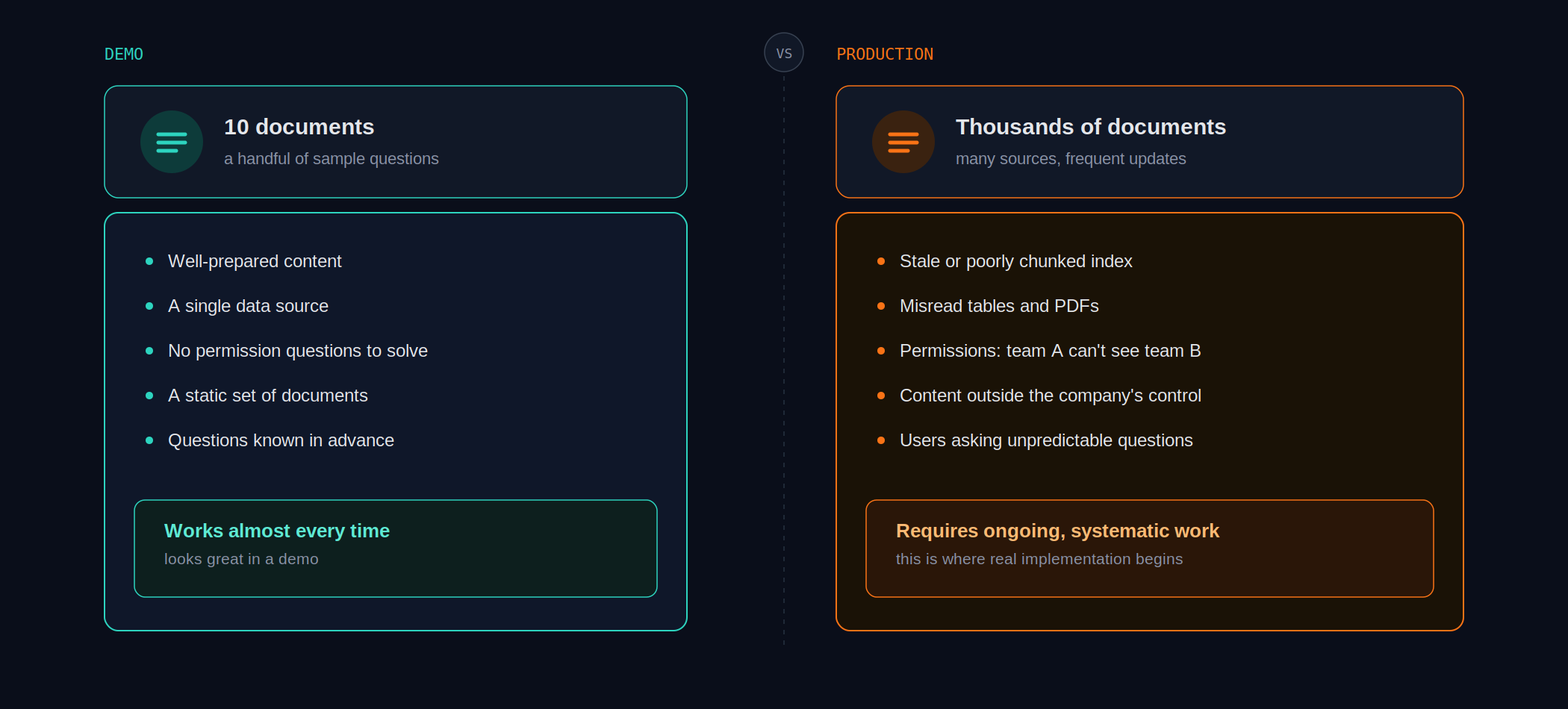The image size is (1568, 709).
Task: Select the PRODUCTION heading label
Action: coord(885,54)
